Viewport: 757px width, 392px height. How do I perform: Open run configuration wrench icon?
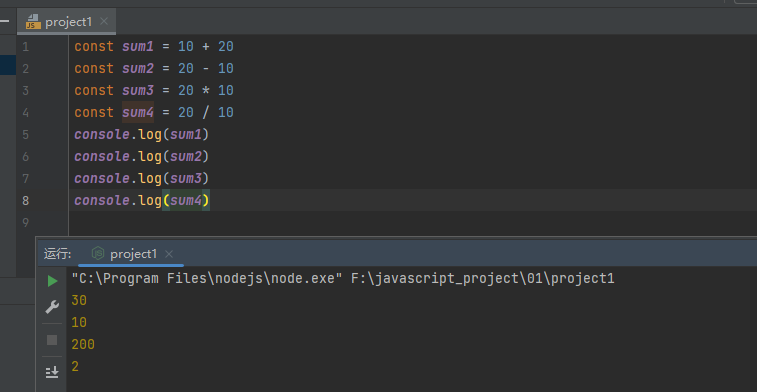point(52,307)
